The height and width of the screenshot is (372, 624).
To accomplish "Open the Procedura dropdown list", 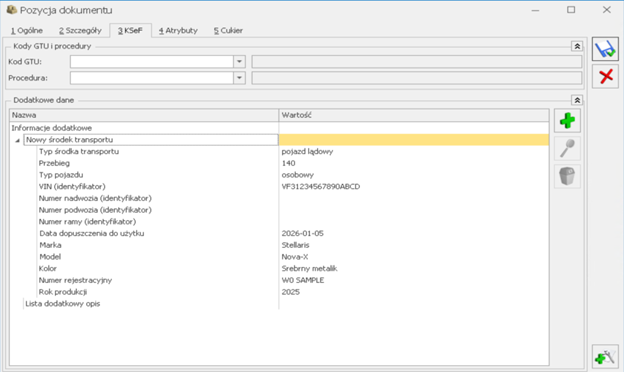I will (239, 78).
